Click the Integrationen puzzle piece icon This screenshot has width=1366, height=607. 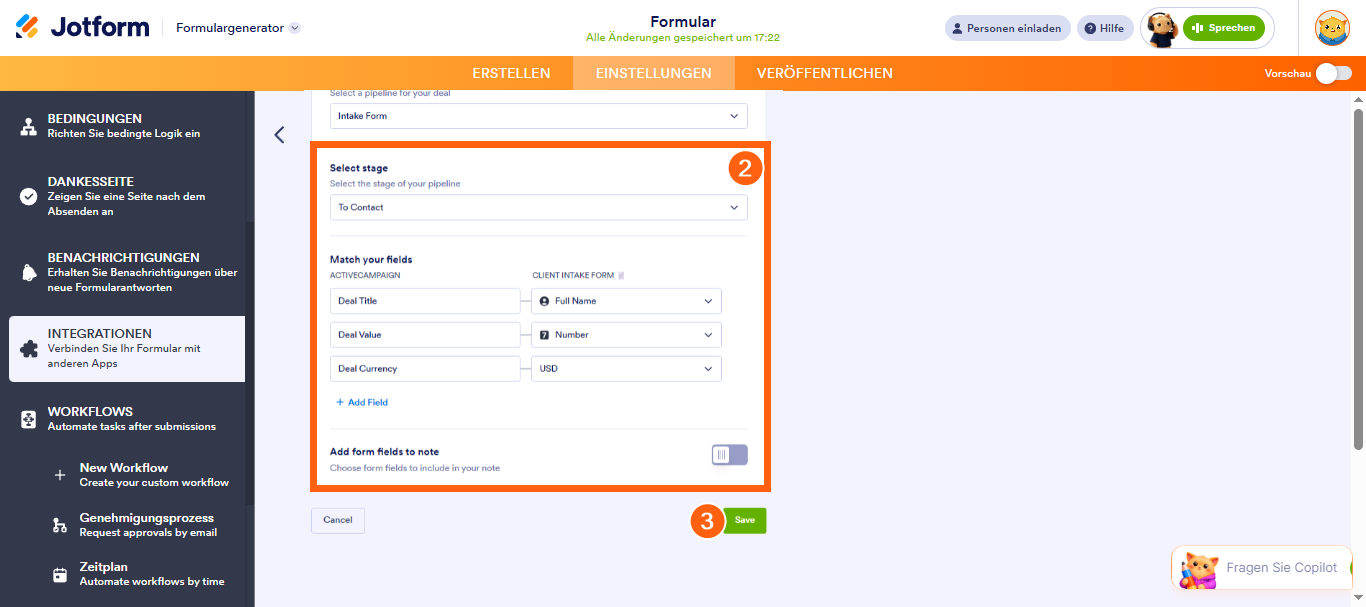pyautogui.click(x=29, y=349)
